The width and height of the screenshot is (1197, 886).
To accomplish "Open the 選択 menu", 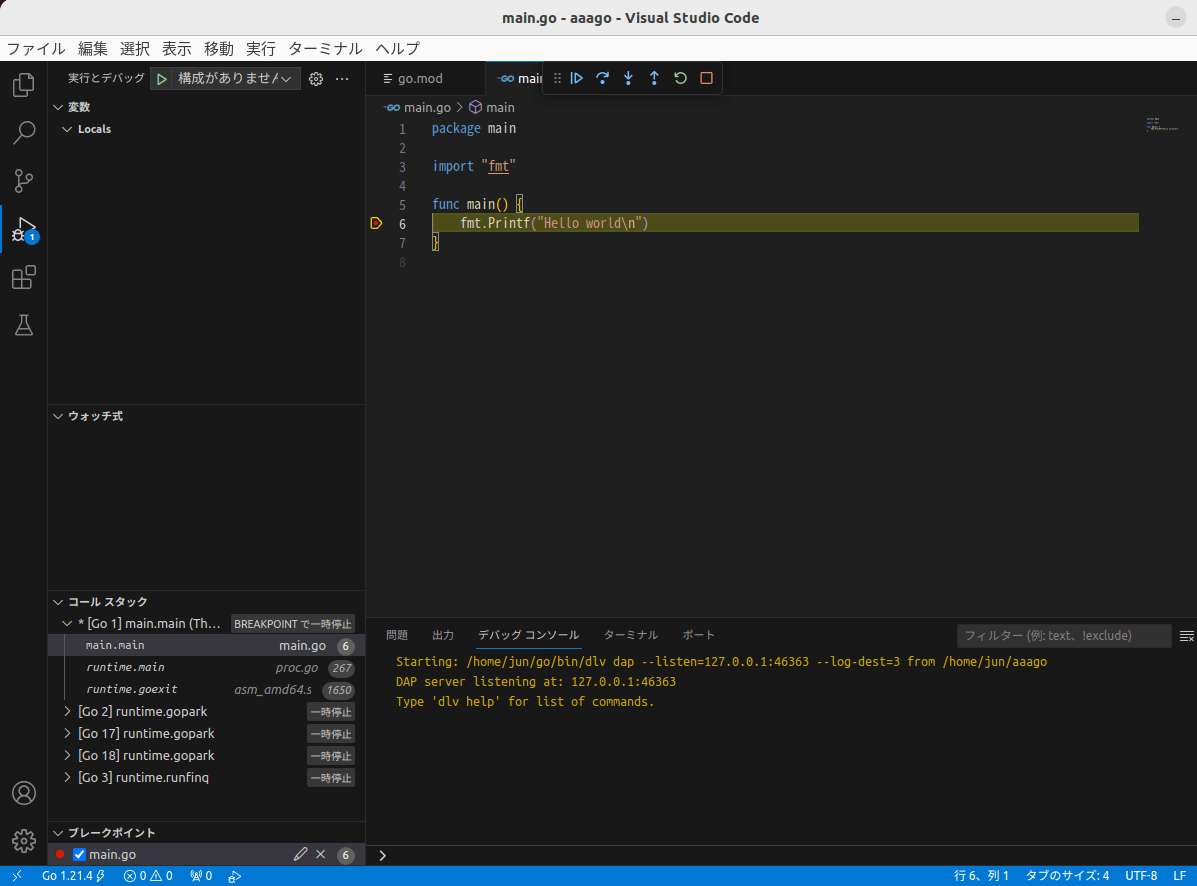I will (135, 49).
